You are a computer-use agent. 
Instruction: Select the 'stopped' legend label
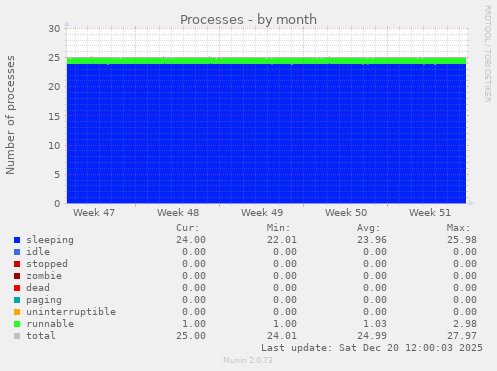pyautogui.click(x=47, y=264)
